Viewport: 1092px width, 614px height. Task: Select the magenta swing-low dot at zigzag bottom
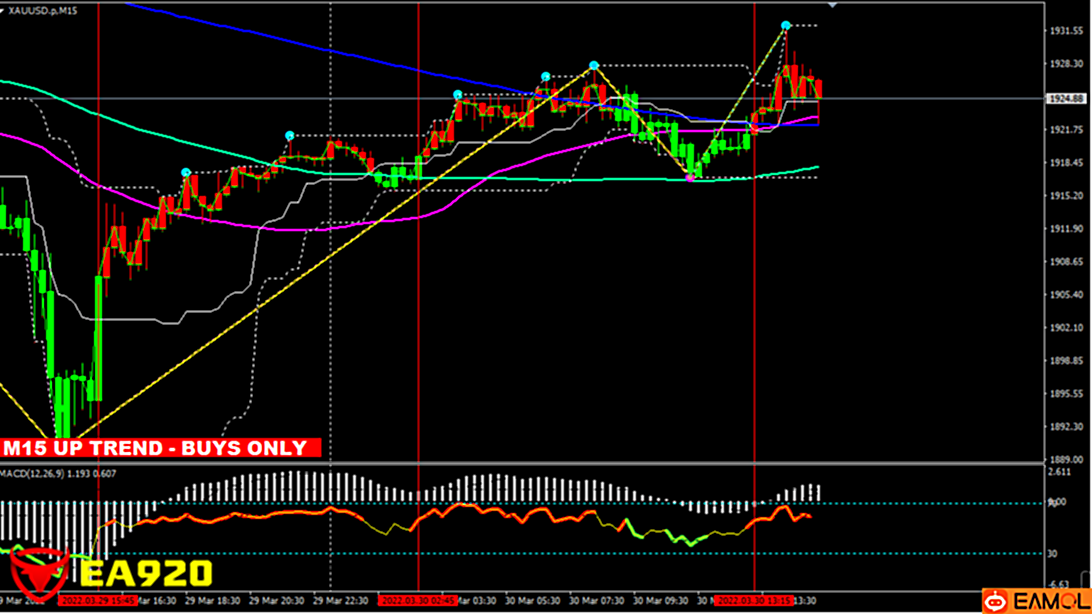[x=690, y=177]
